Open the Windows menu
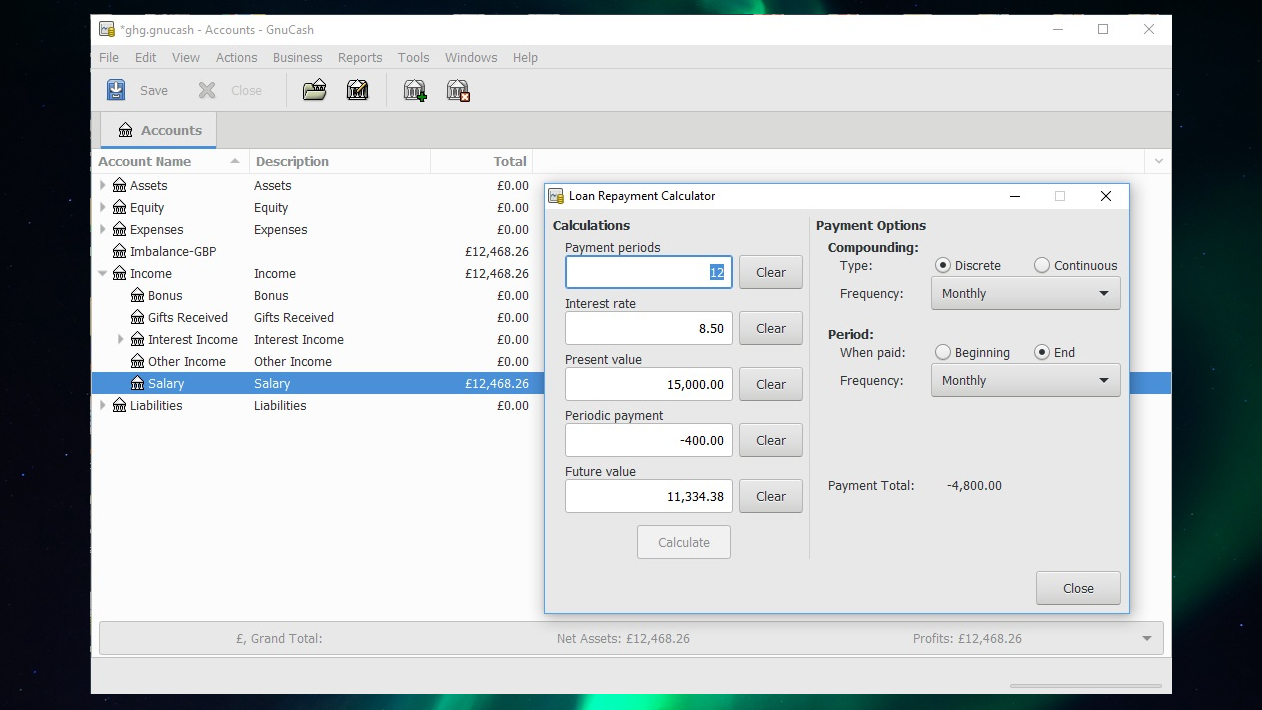Image resolution: width=1262 pixels, height=710 pixels. click(x=471, y=57)
